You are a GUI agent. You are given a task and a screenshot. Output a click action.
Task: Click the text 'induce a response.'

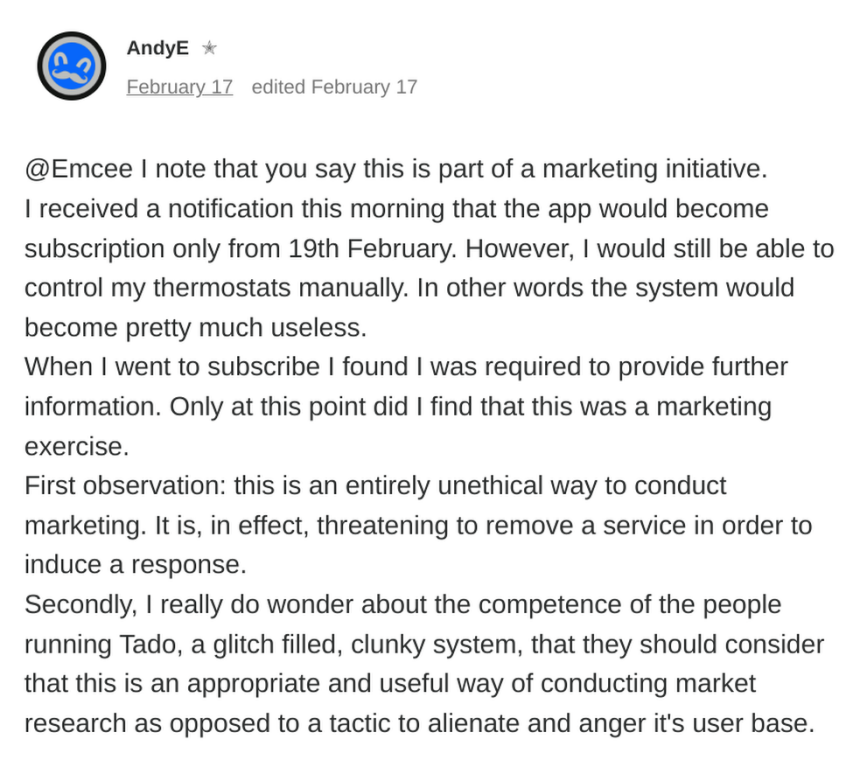[x=135, y=565]
